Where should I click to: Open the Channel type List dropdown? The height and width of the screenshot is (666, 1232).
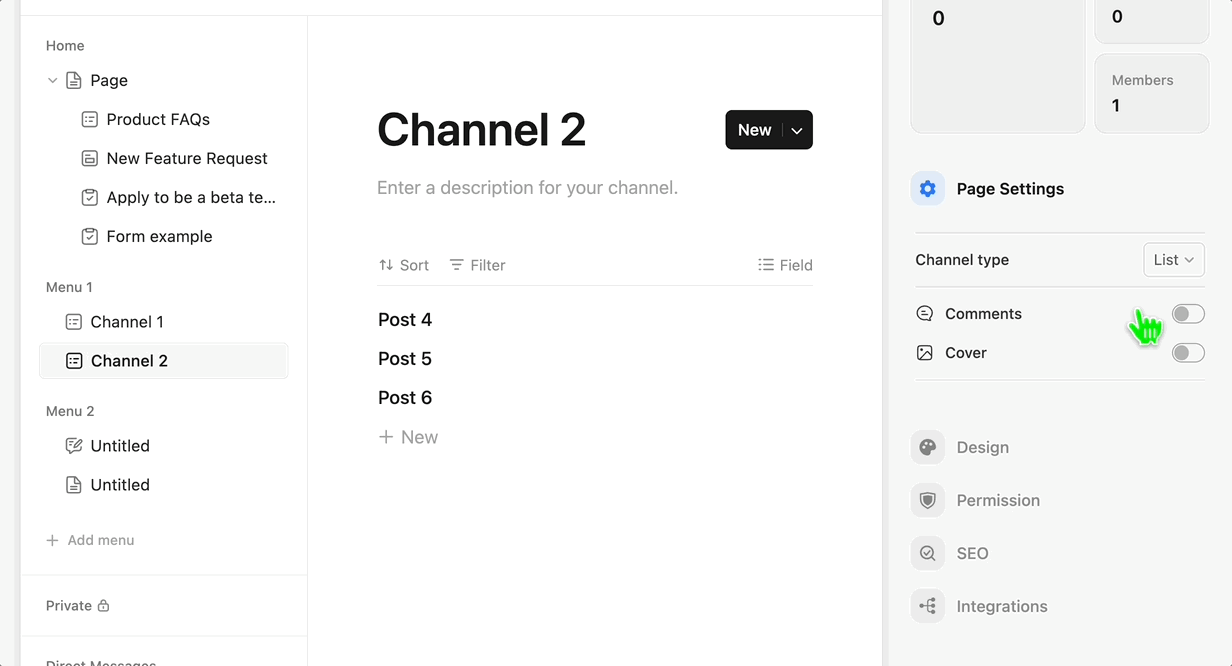(1173, 260)
